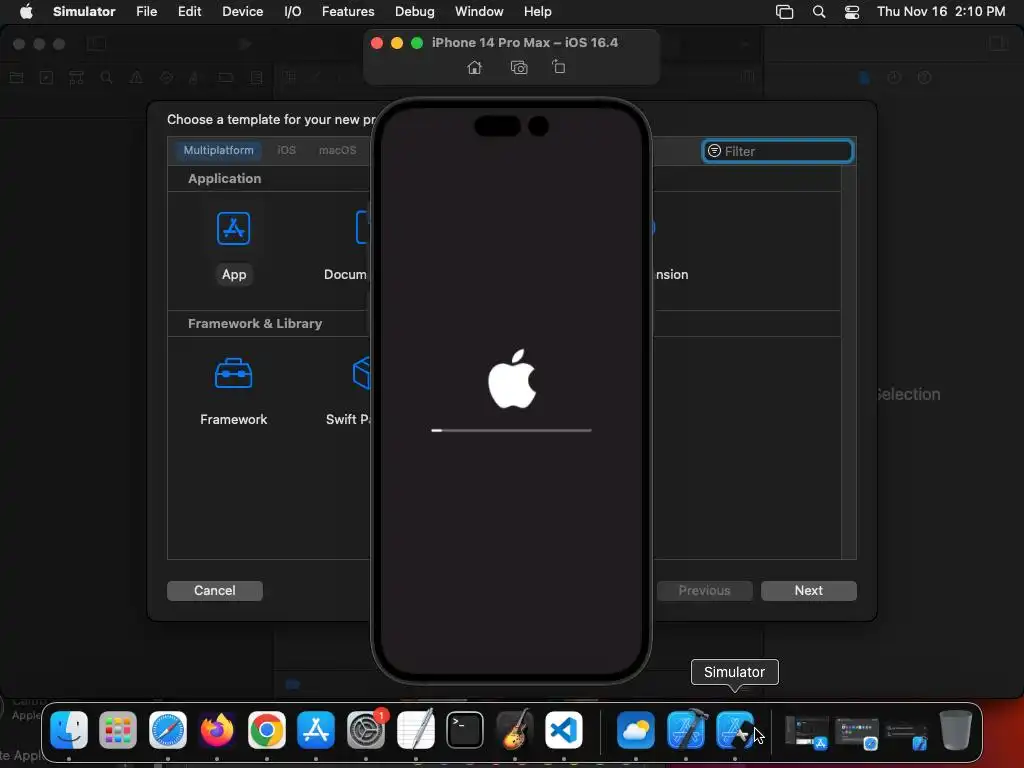Open Launchpad from the Dock

click(118, 730)
